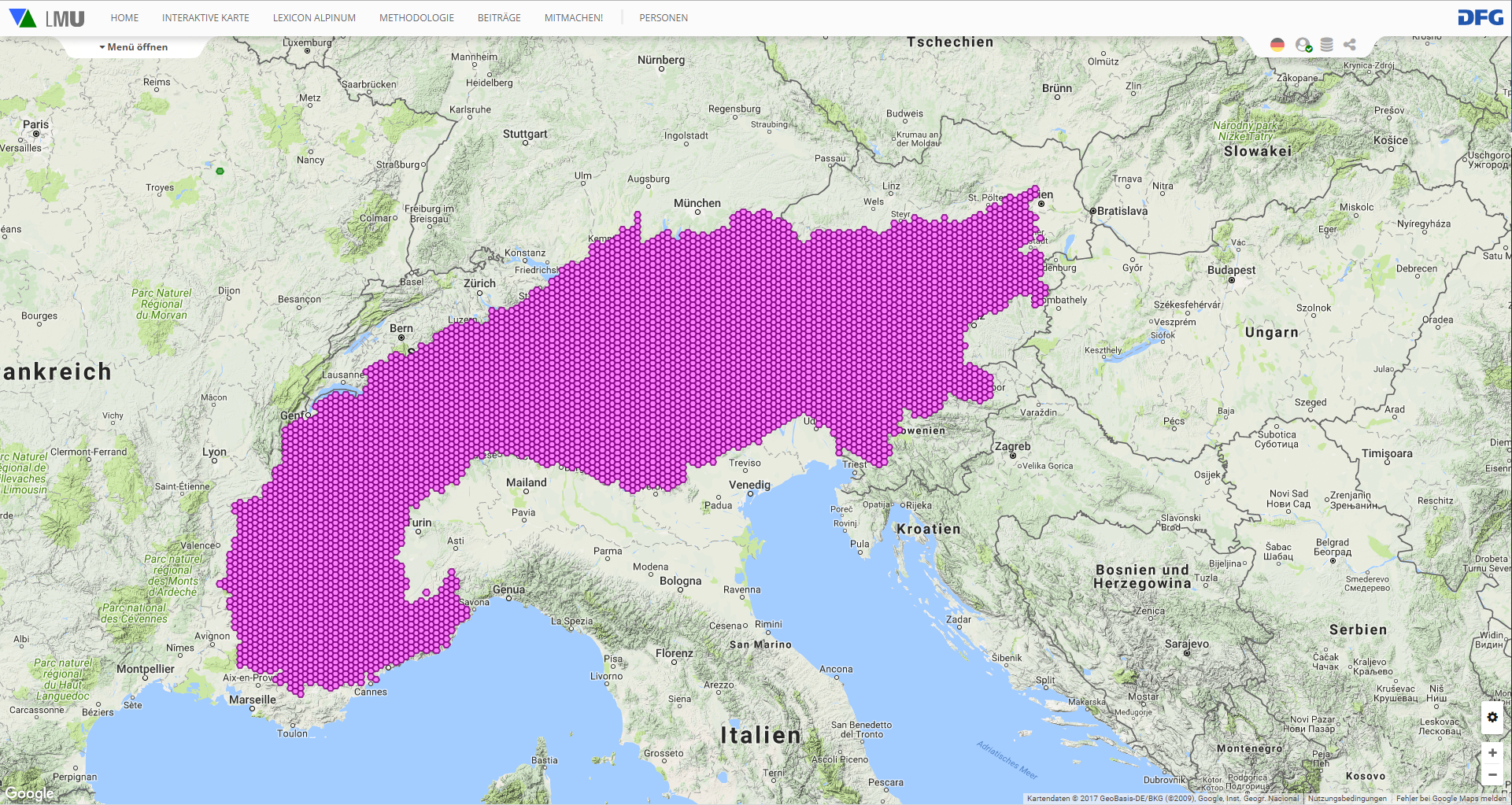This screenshot has width=1512, height=805.
Task: Click the LMU logo
Action: 47,18
